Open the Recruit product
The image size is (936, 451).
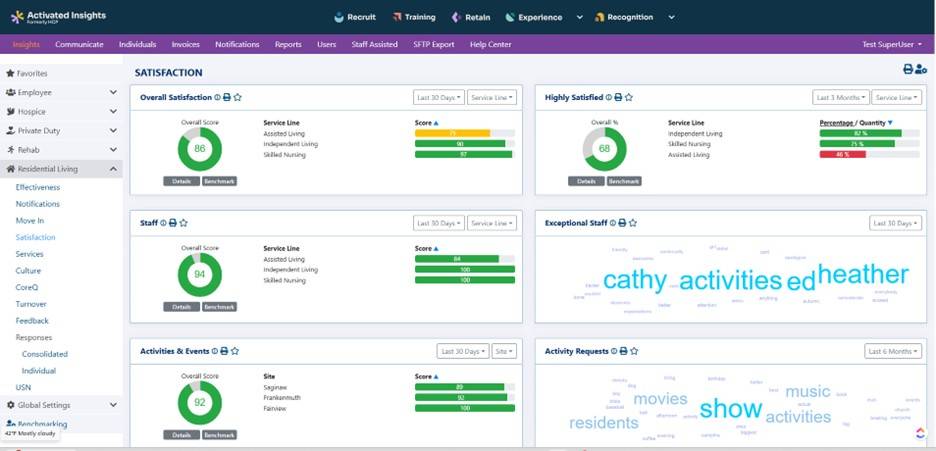click(355, 17)
